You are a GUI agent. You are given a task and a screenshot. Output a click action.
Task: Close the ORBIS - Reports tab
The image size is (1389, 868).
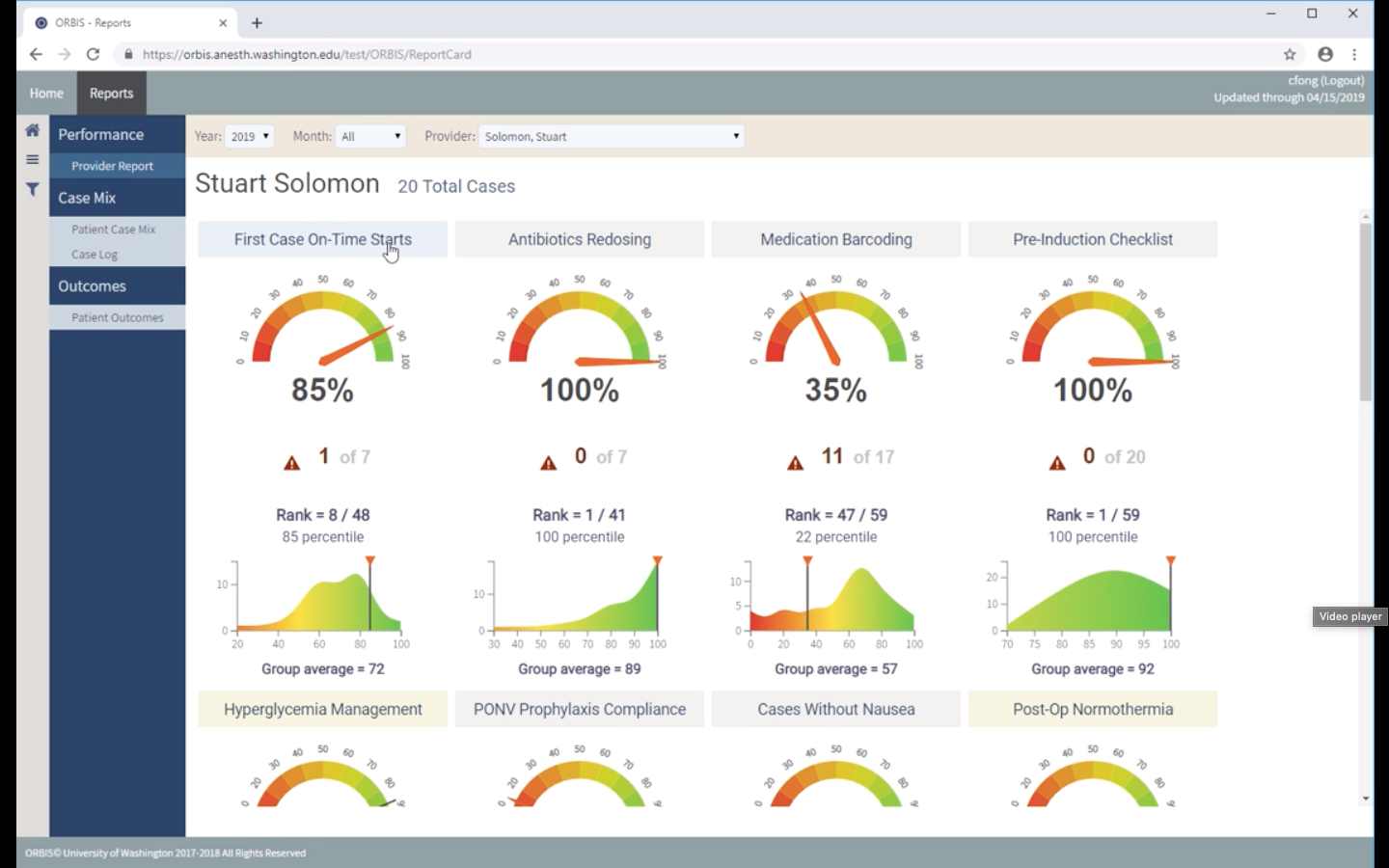(223, 22)
